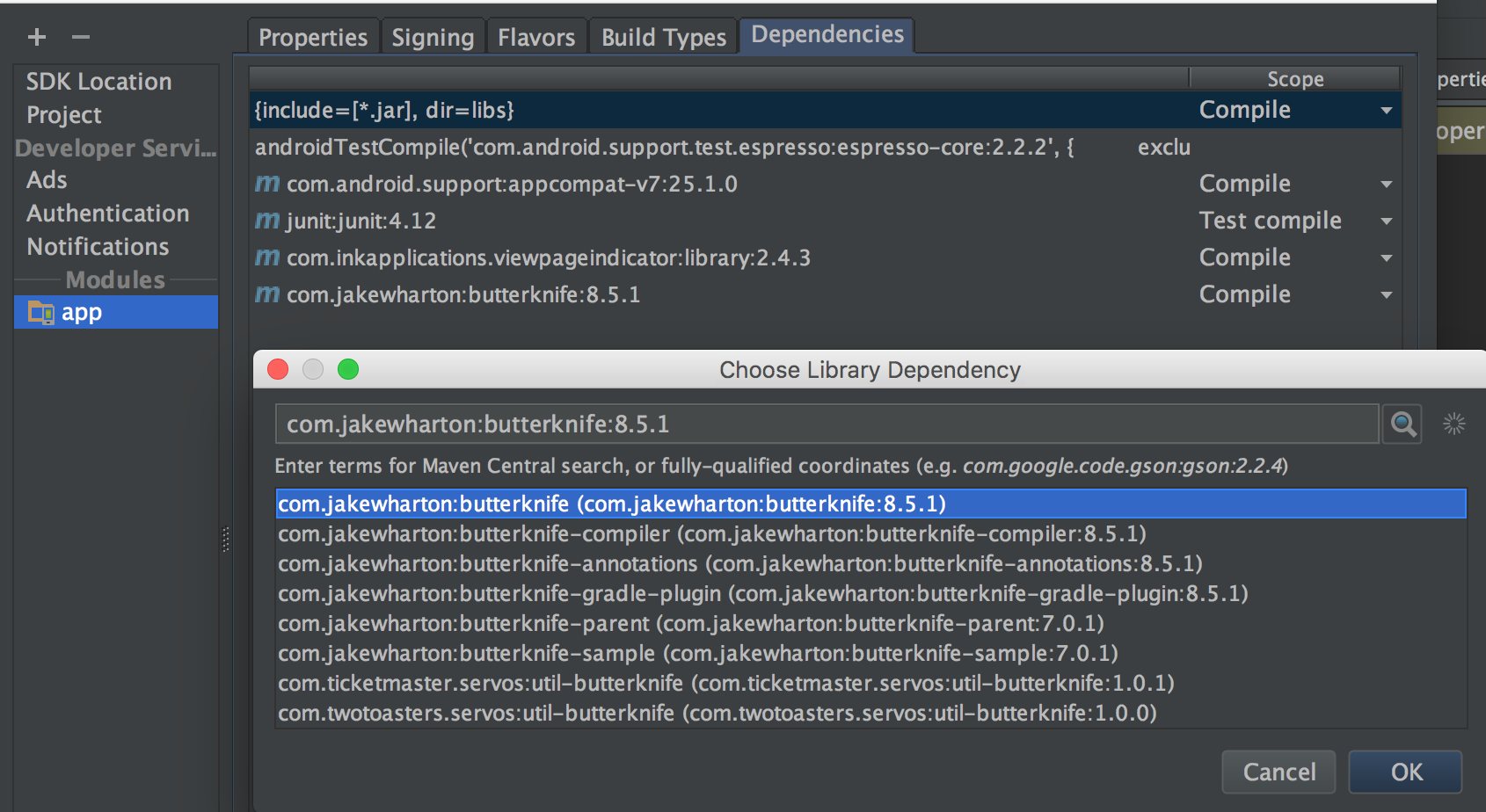Select com.android.support:appcompat-v7:25.1.0 row
Screen dimensions: 1486x812
[825, 184]
